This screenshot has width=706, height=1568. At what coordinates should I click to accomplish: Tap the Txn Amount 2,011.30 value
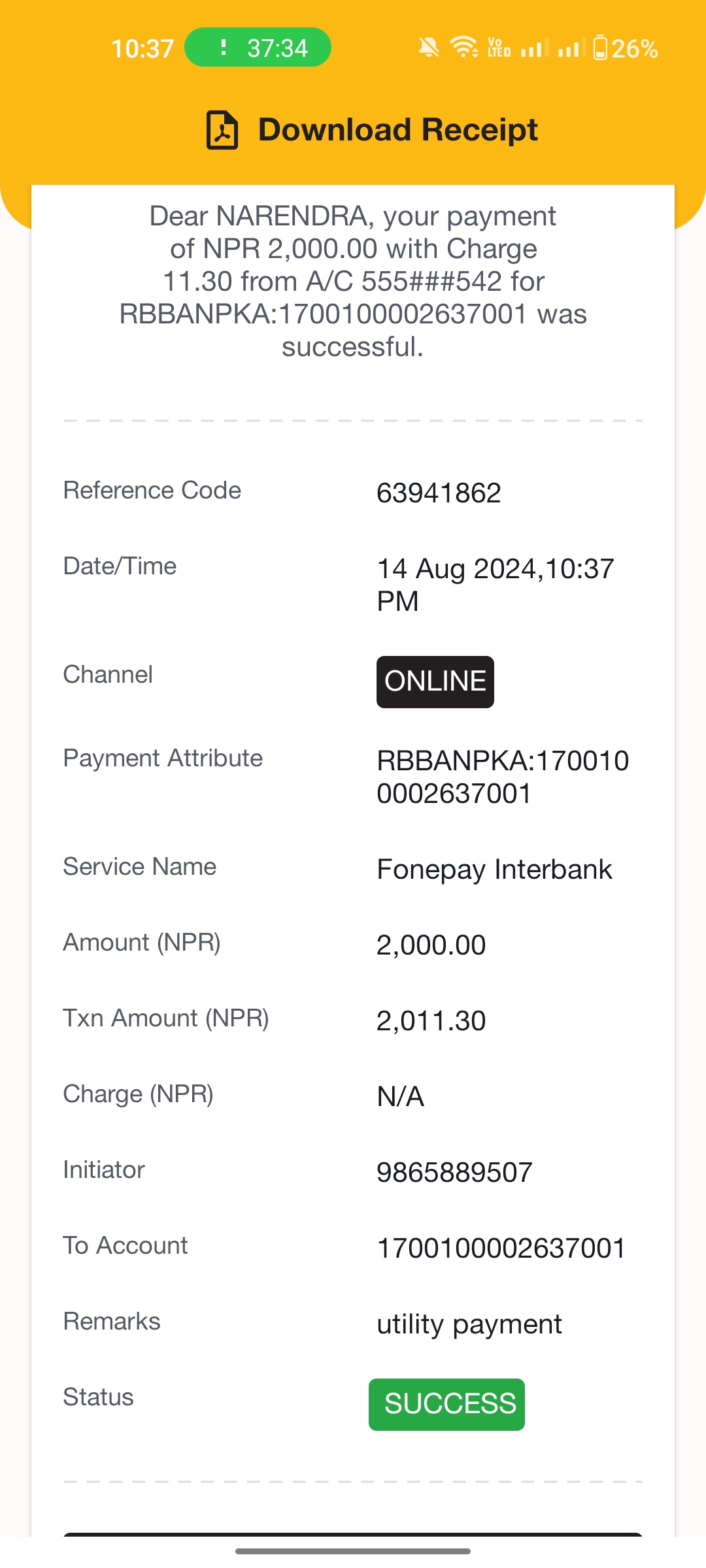[x=431, y=1021]
